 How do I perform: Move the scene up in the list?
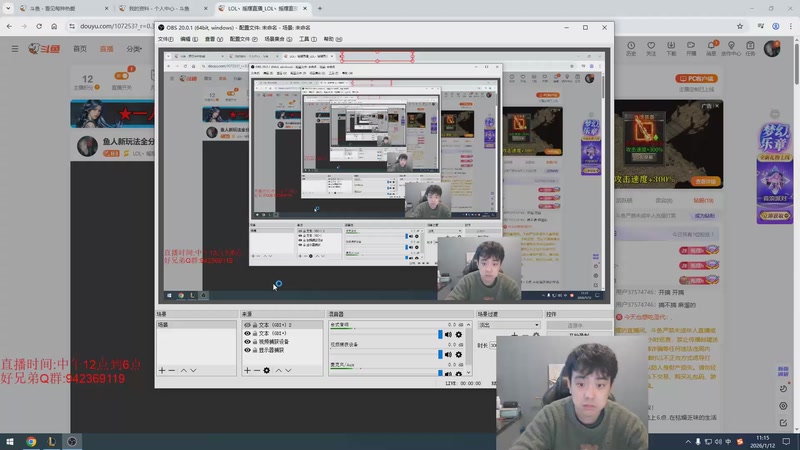coord(184,370)
